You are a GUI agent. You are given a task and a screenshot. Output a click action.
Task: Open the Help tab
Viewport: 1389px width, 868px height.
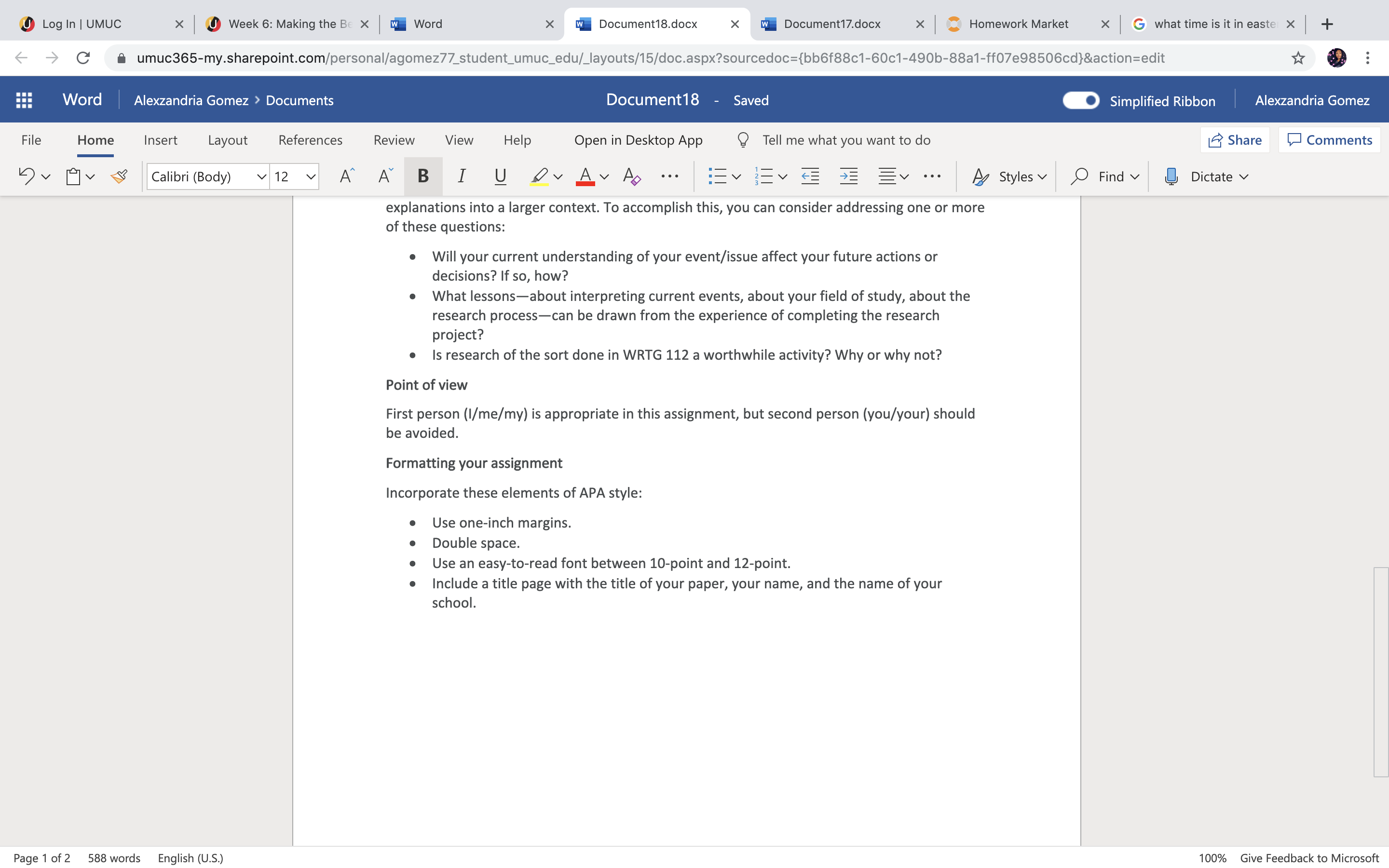(517, 140)
